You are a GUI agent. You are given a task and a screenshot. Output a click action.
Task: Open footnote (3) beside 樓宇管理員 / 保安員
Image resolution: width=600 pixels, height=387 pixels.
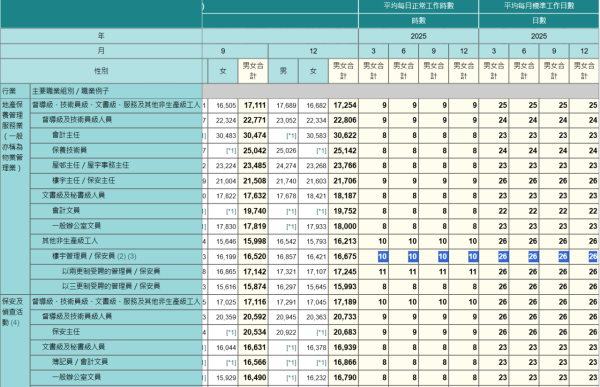(x=132, y=256)
